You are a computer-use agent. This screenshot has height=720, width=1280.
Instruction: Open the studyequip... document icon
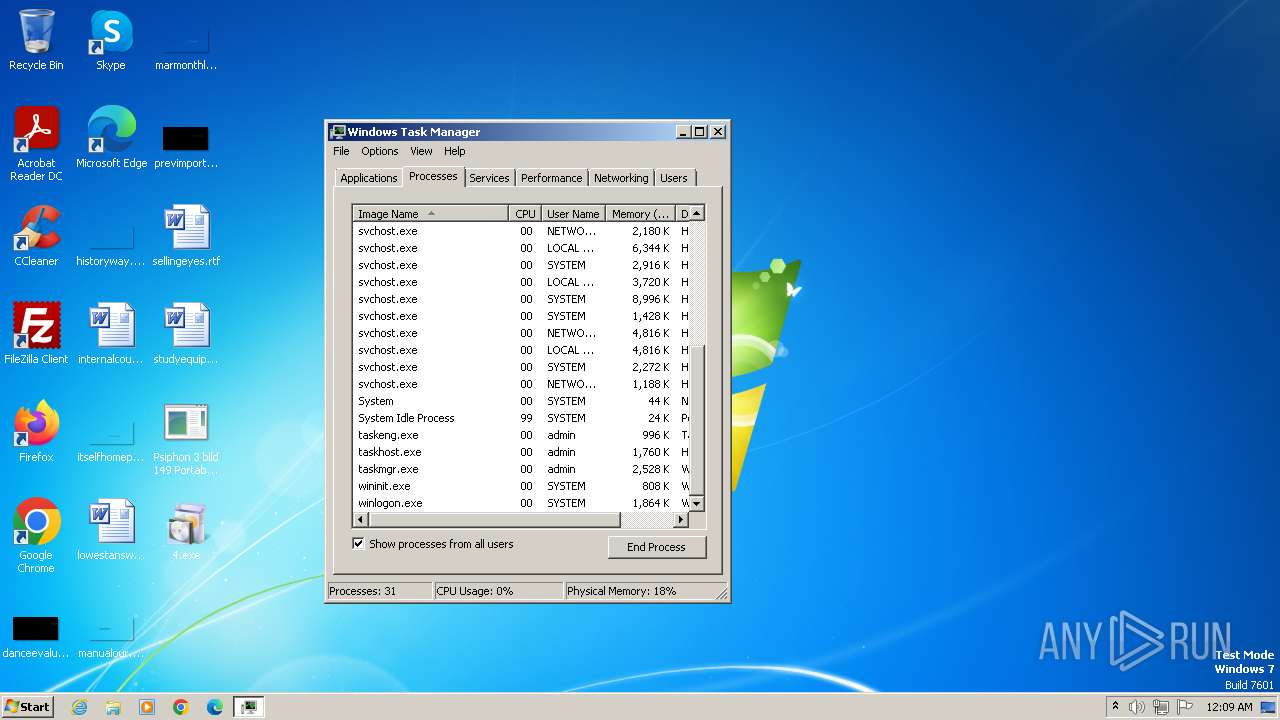pyautogui.click(x=186, y=334)
